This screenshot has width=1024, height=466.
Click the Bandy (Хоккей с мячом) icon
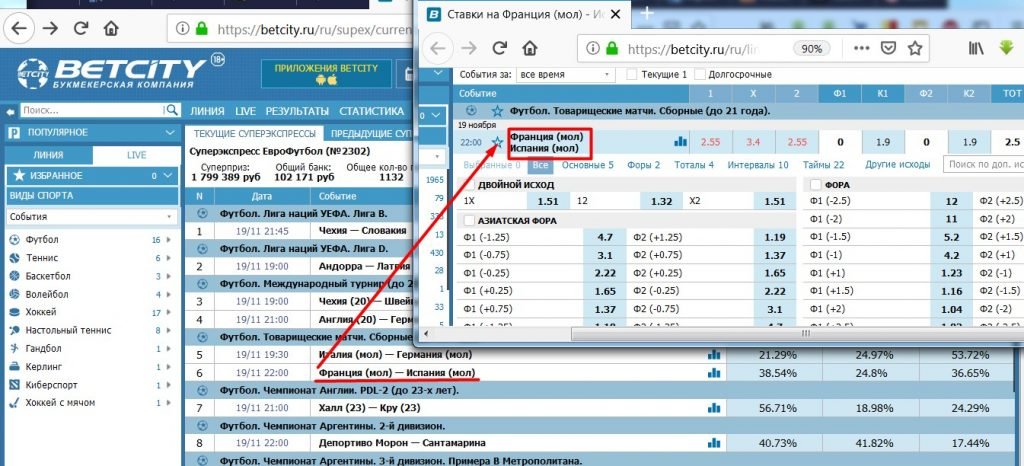(x=14, y=403)
